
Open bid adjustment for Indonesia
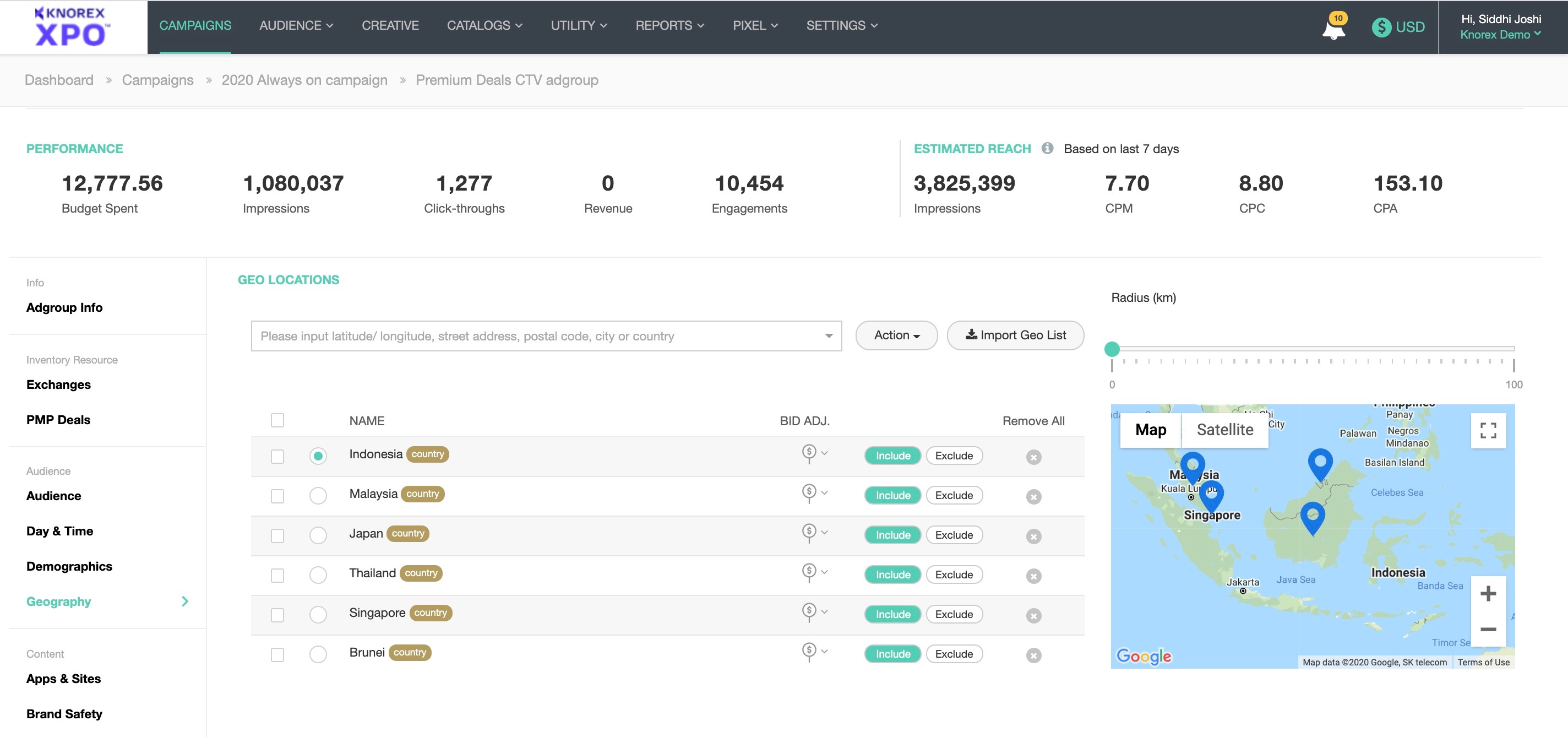[x=814, y=454]
